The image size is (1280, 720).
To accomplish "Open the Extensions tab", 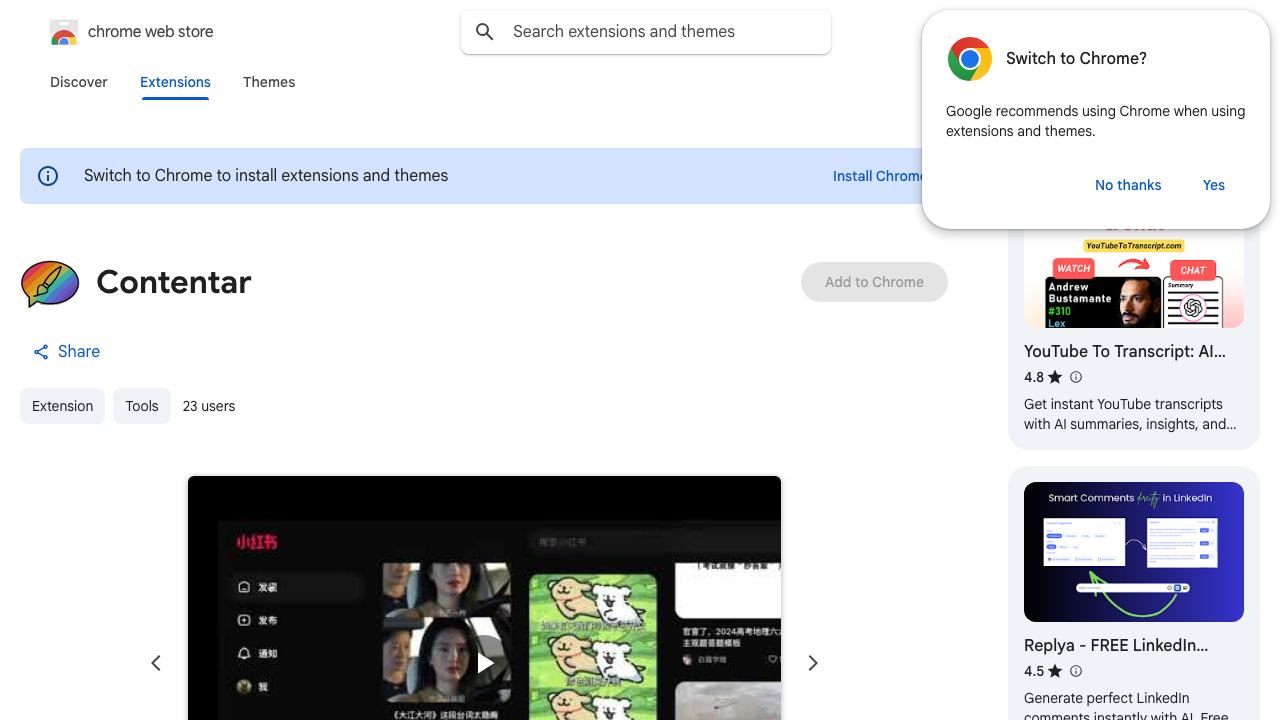I will (x=175, y=82).
